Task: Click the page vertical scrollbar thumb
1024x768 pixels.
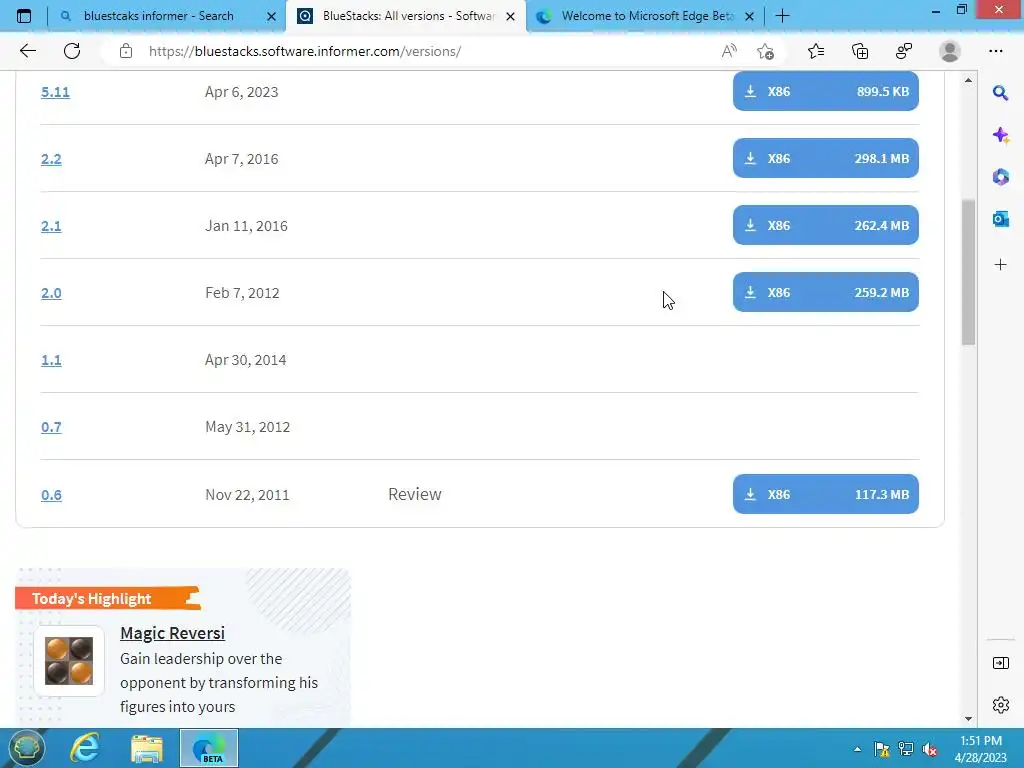Action: [x=968, y=272]
